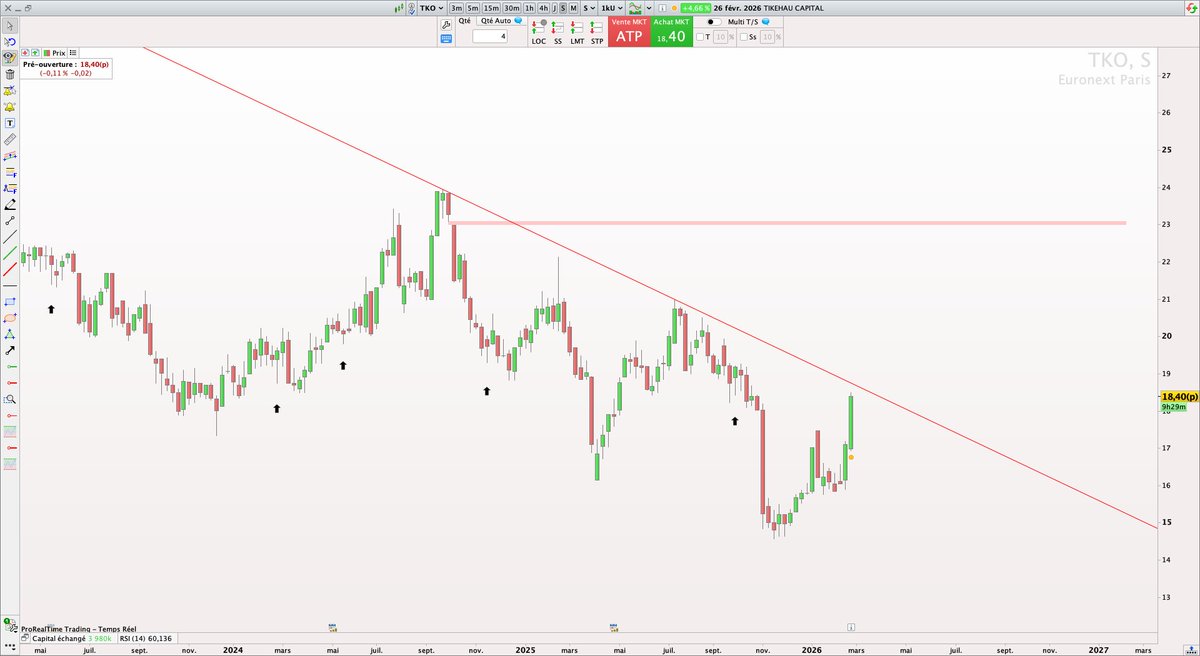The height and width of the screenshot is (656, 1200).
Task: Enable the Ss stop checkbox
Action: 745,38
